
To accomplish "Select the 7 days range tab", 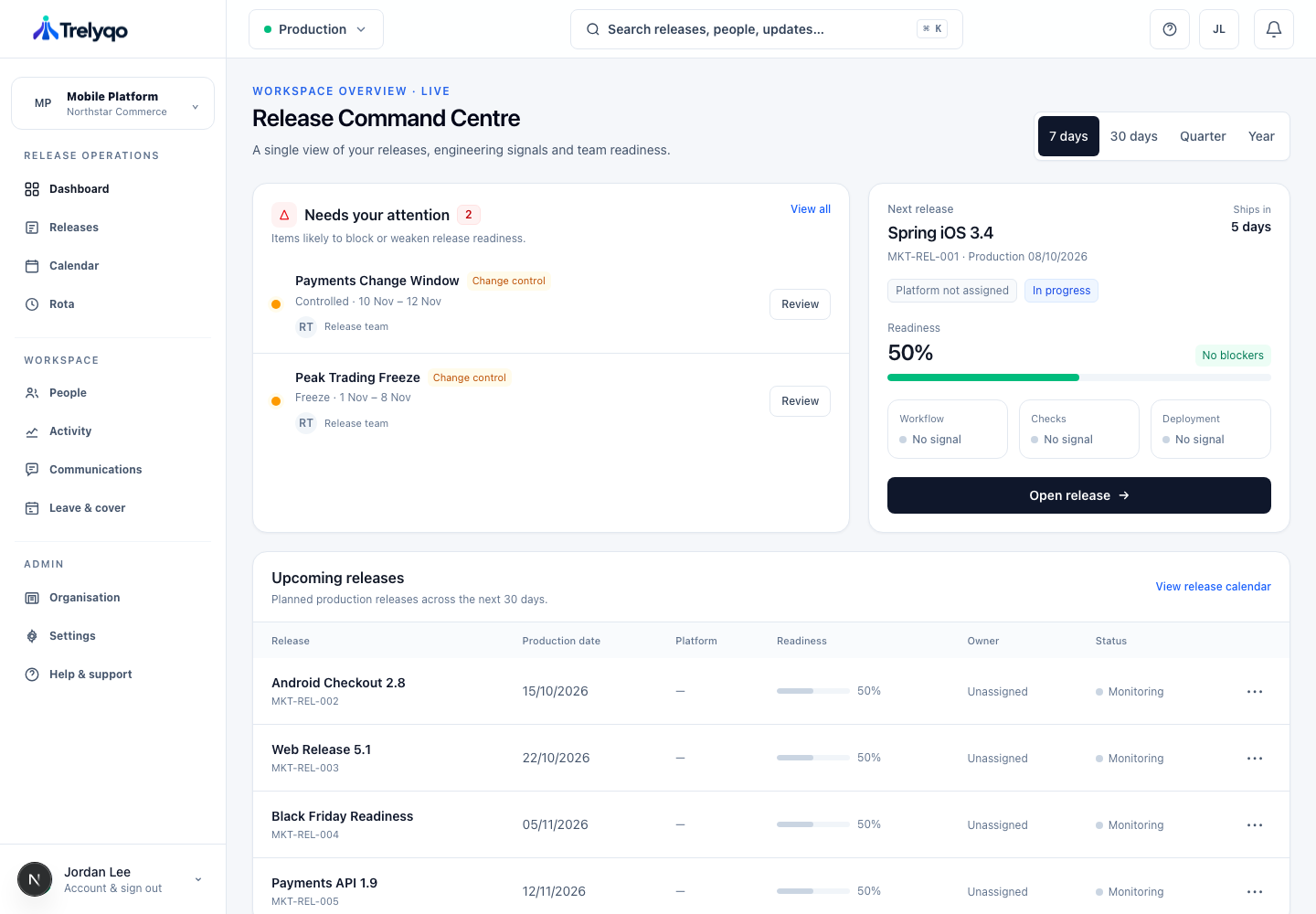I will coord(1068,136).
